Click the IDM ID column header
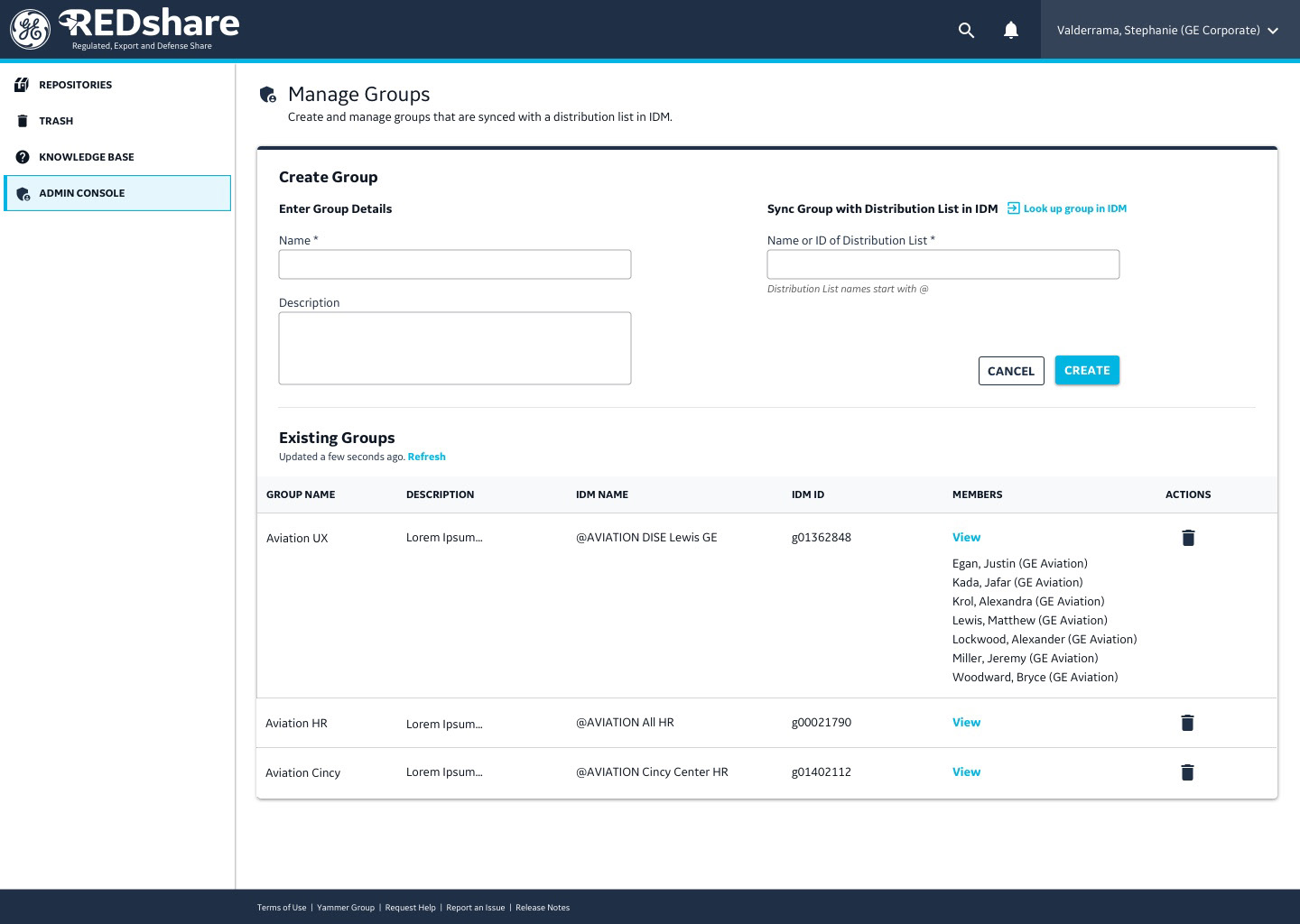 click(x=808, y=494)
